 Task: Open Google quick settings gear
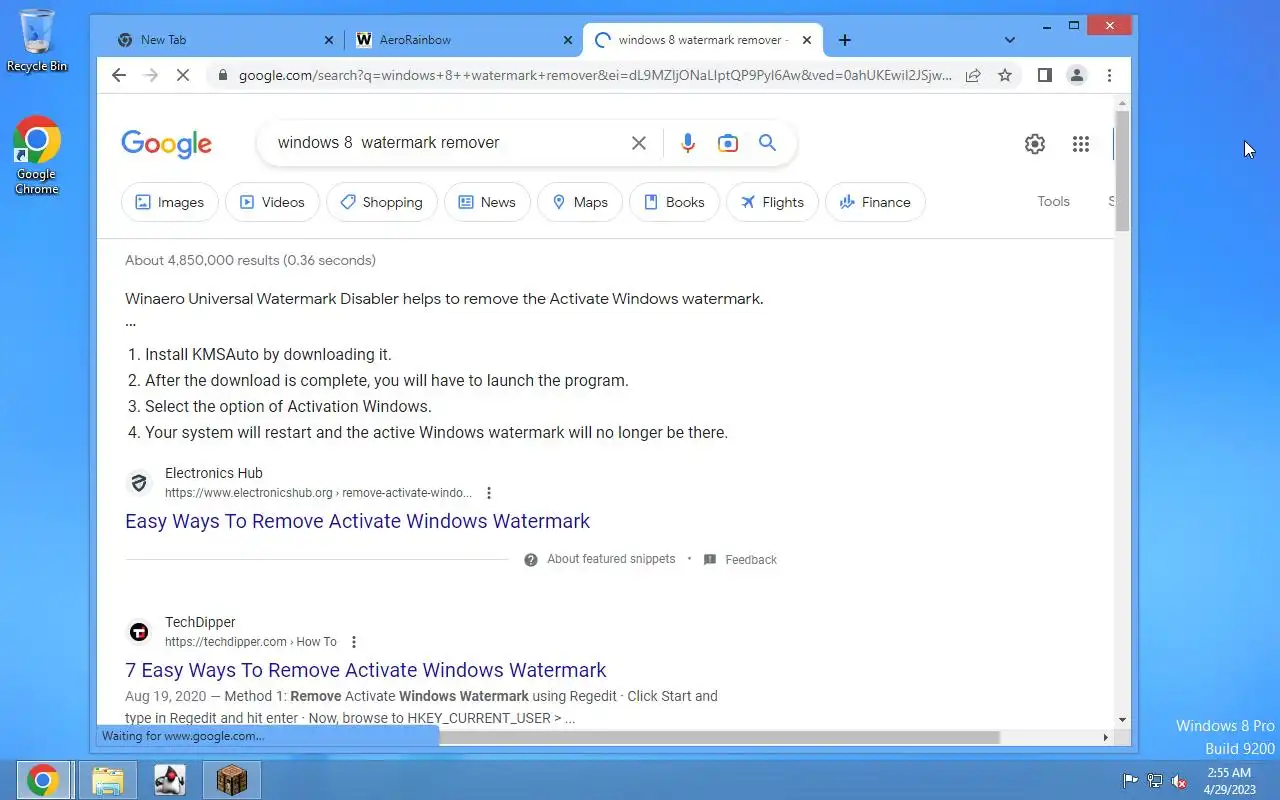pos(1035,144)
